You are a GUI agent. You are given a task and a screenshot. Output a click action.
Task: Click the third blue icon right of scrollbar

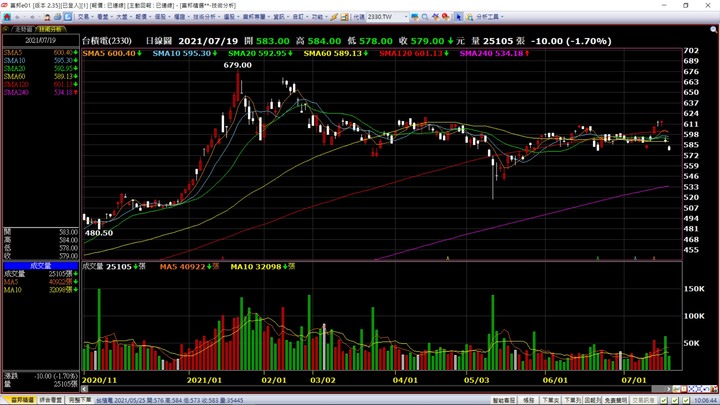pos(706,389)
